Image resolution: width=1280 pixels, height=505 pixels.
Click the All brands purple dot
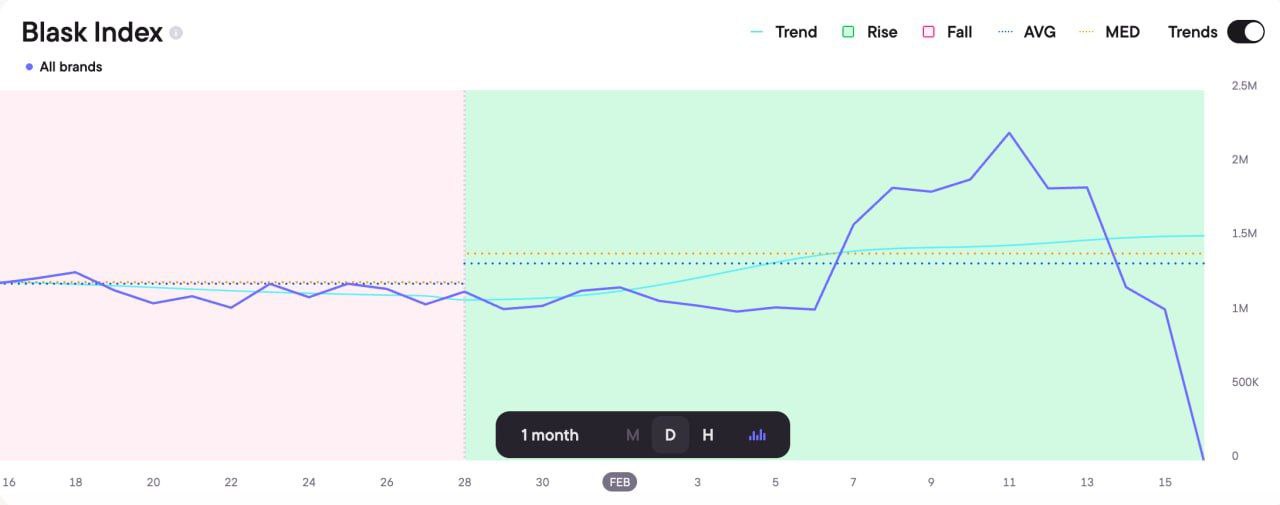tap(29, 67)
